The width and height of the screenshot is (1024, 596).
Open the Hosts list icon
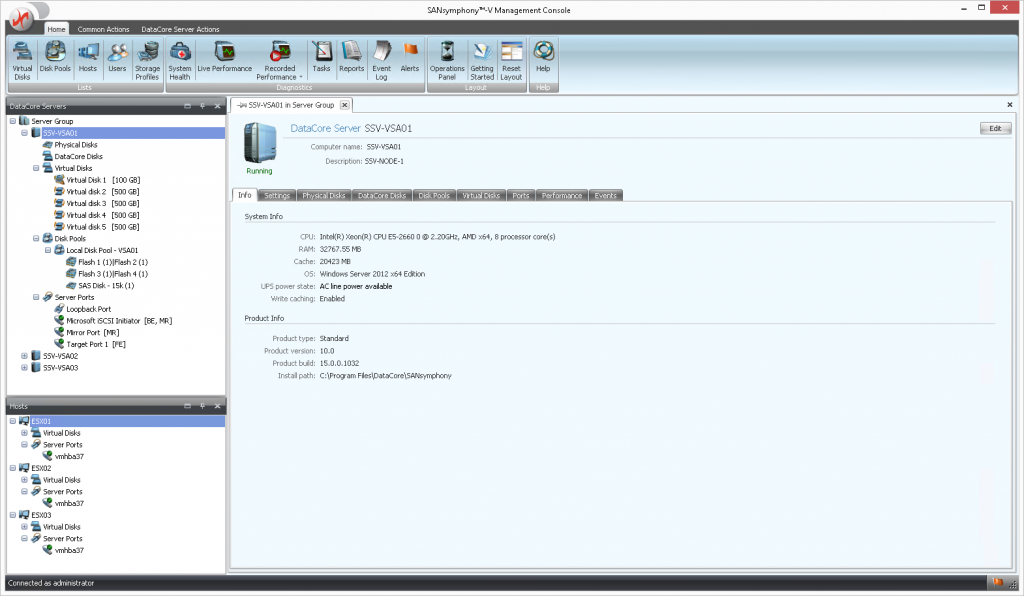pos(88,59)
